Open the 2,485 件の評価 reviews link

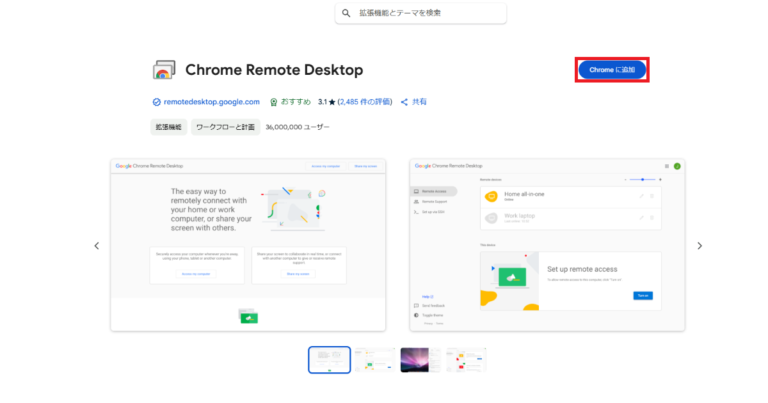[x=367, y=102]
